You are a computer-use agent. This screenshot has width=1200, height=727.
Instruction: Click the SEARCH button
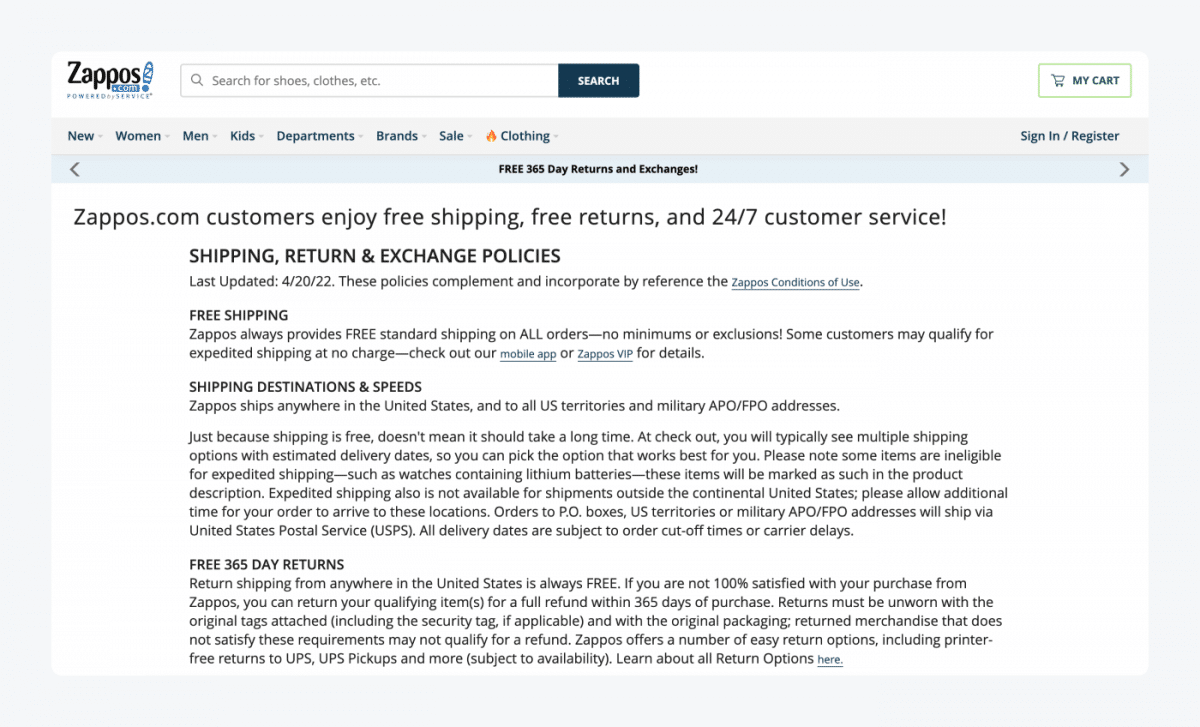coord(598,80)
